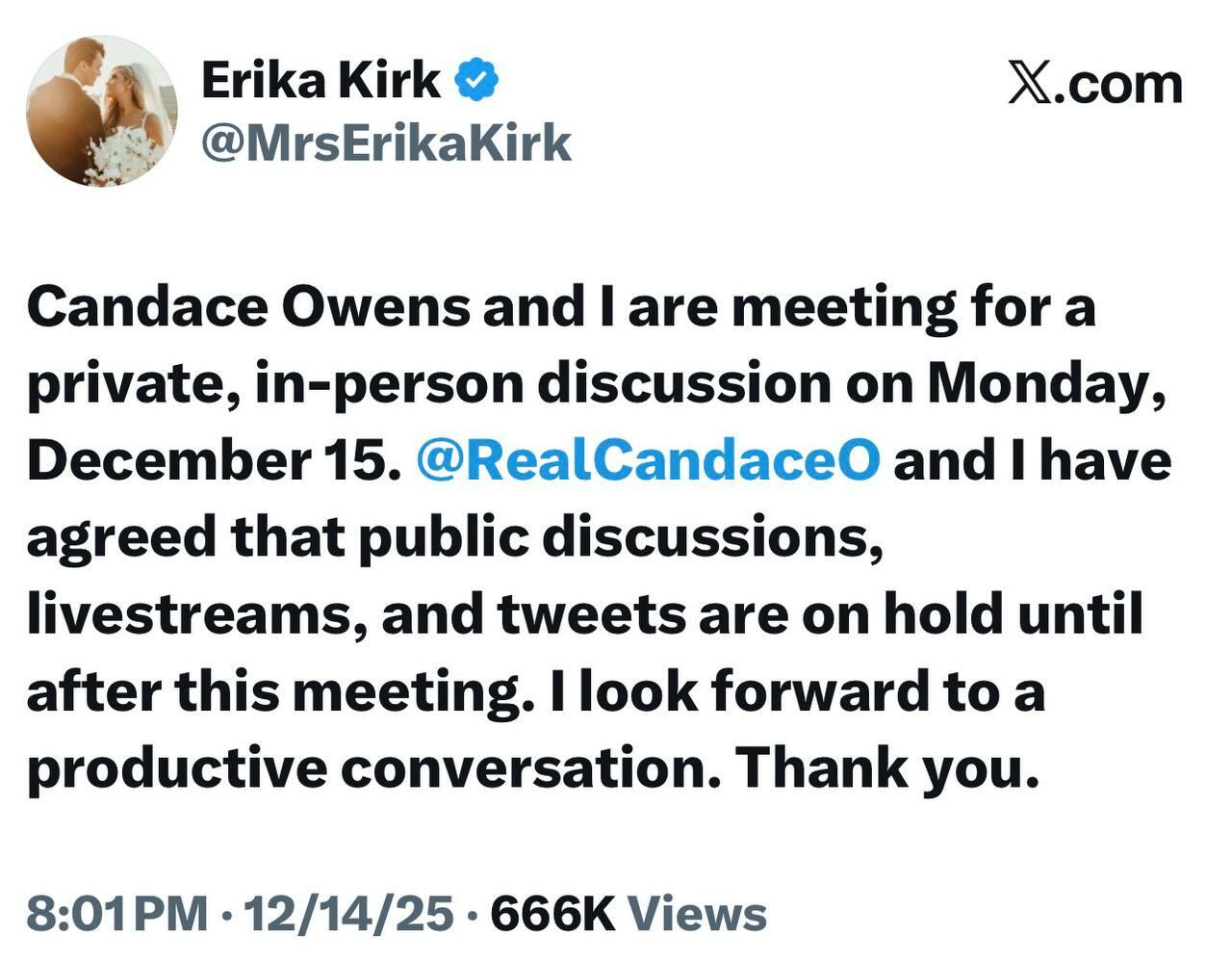Screen dimensions: 1232x961
Task: Click the blue verified checkmark badge
Action: tap(476, 80)
